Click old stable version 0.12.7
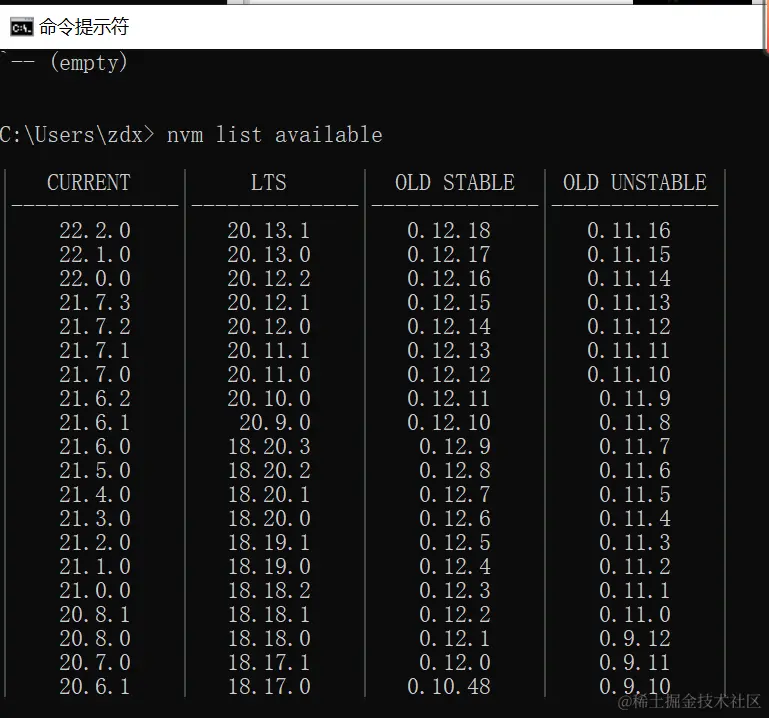 (455, 495)
